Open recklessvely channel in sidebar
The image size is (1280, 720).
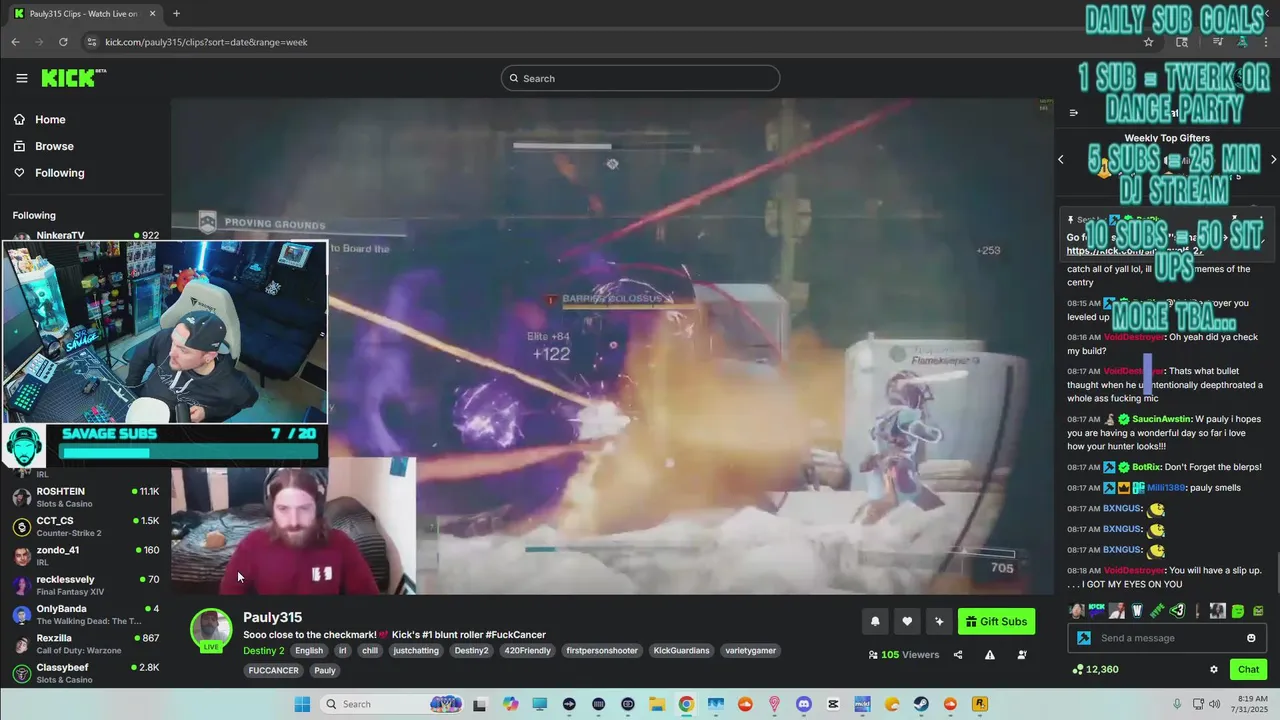pyautogui.click(x=85, y=584)
